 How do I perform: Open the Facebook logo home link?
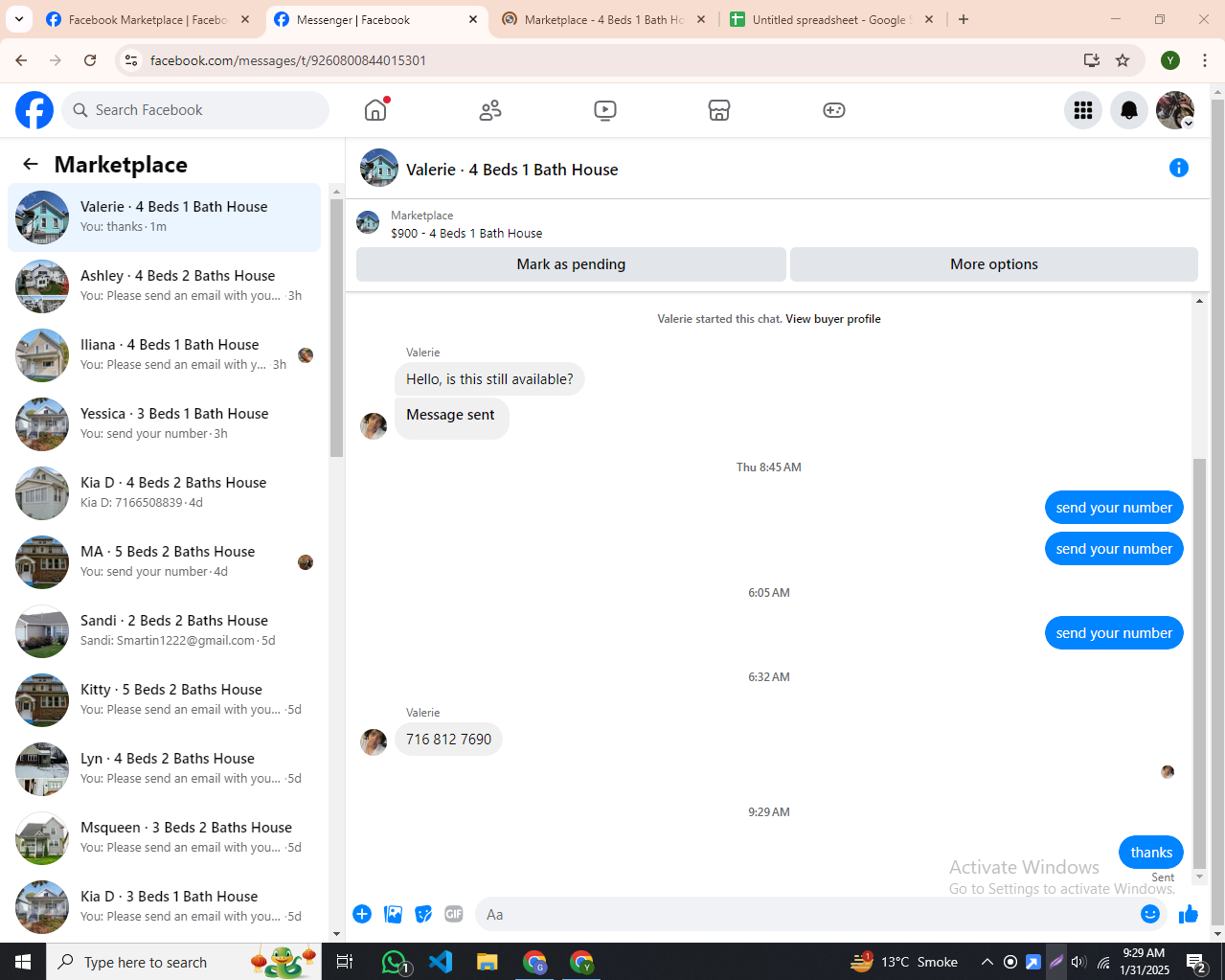pos(34,110)
